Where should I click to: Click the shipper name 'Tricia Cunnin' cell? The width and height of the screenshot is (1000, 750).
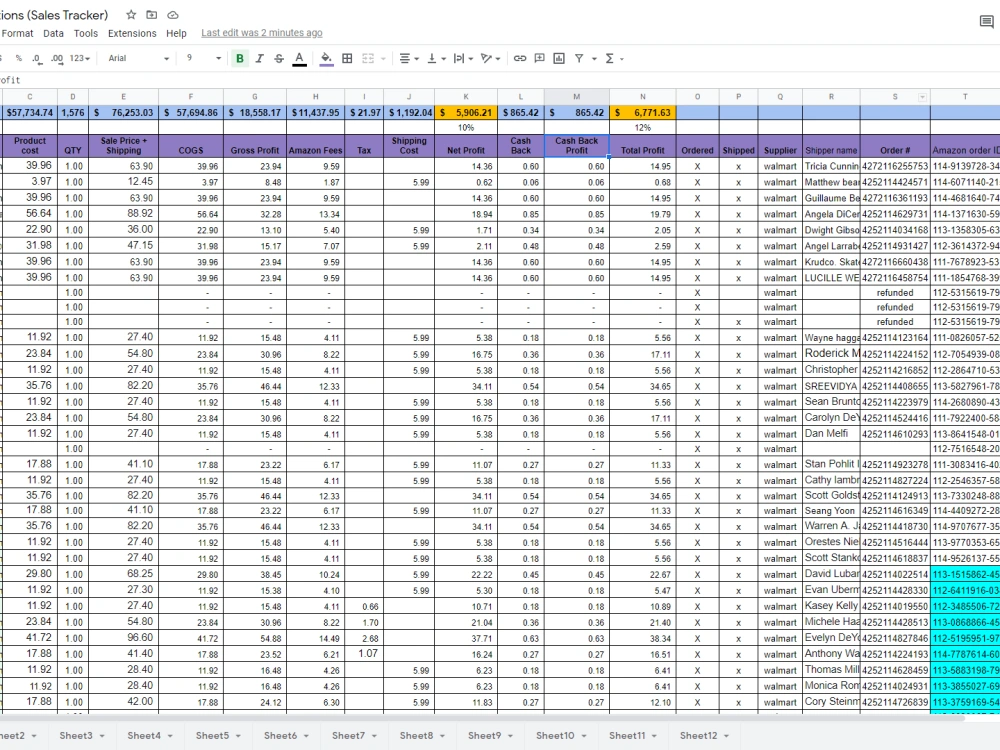tap(832, 166)
